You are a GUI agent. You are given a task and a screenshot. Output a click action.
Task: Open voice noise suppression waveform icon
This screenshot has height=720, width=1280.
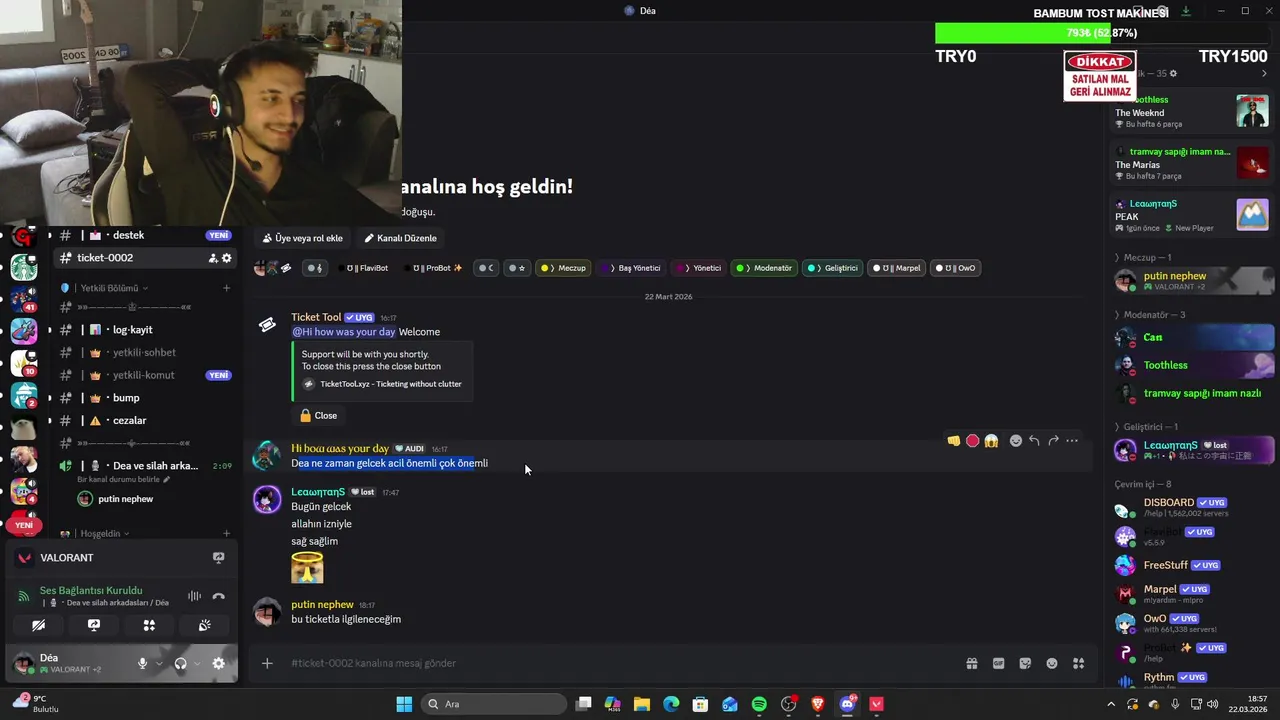pyautogui.click(x=194, y=596)
